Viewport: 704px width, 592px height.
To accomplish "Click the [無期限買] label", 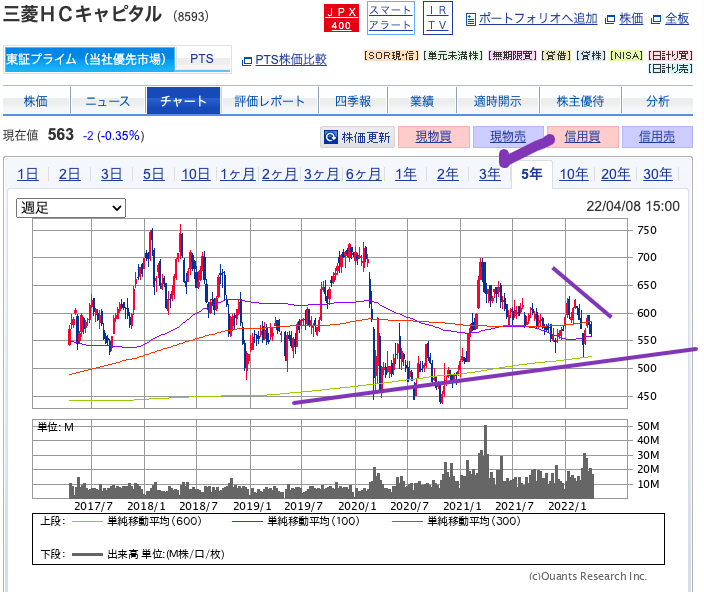I will tap(513, 56).
